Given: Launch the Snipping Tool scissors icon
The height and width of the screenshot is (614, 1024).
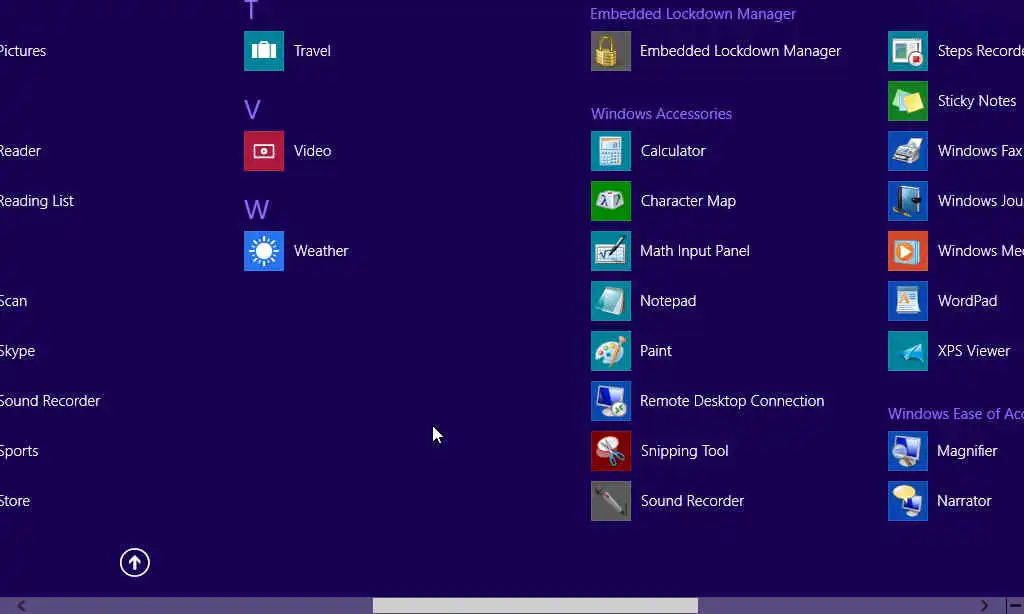Looking at the screenshot, I should [611, 451].
